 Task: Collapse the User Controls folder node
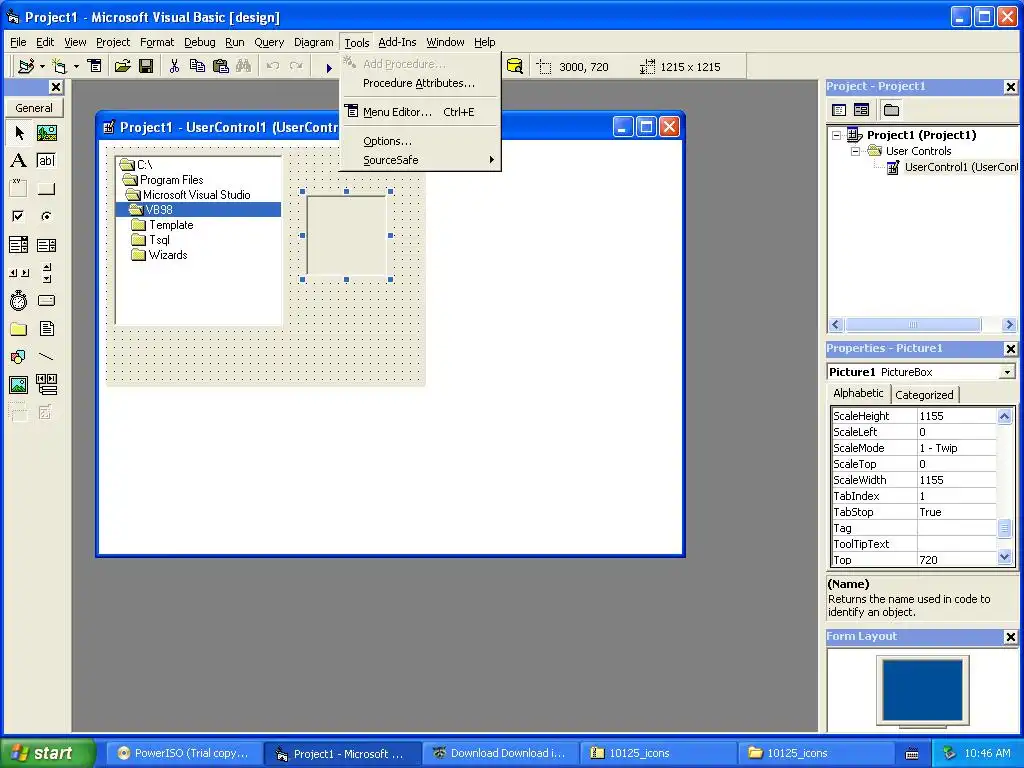pyautogui.click(x=856, y=151)
